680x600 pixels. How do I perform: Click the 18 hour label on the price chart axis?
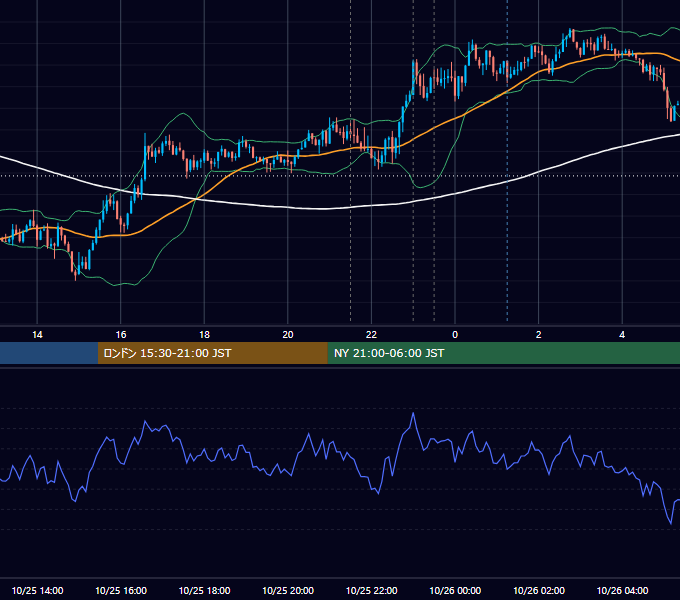point(204,335)
